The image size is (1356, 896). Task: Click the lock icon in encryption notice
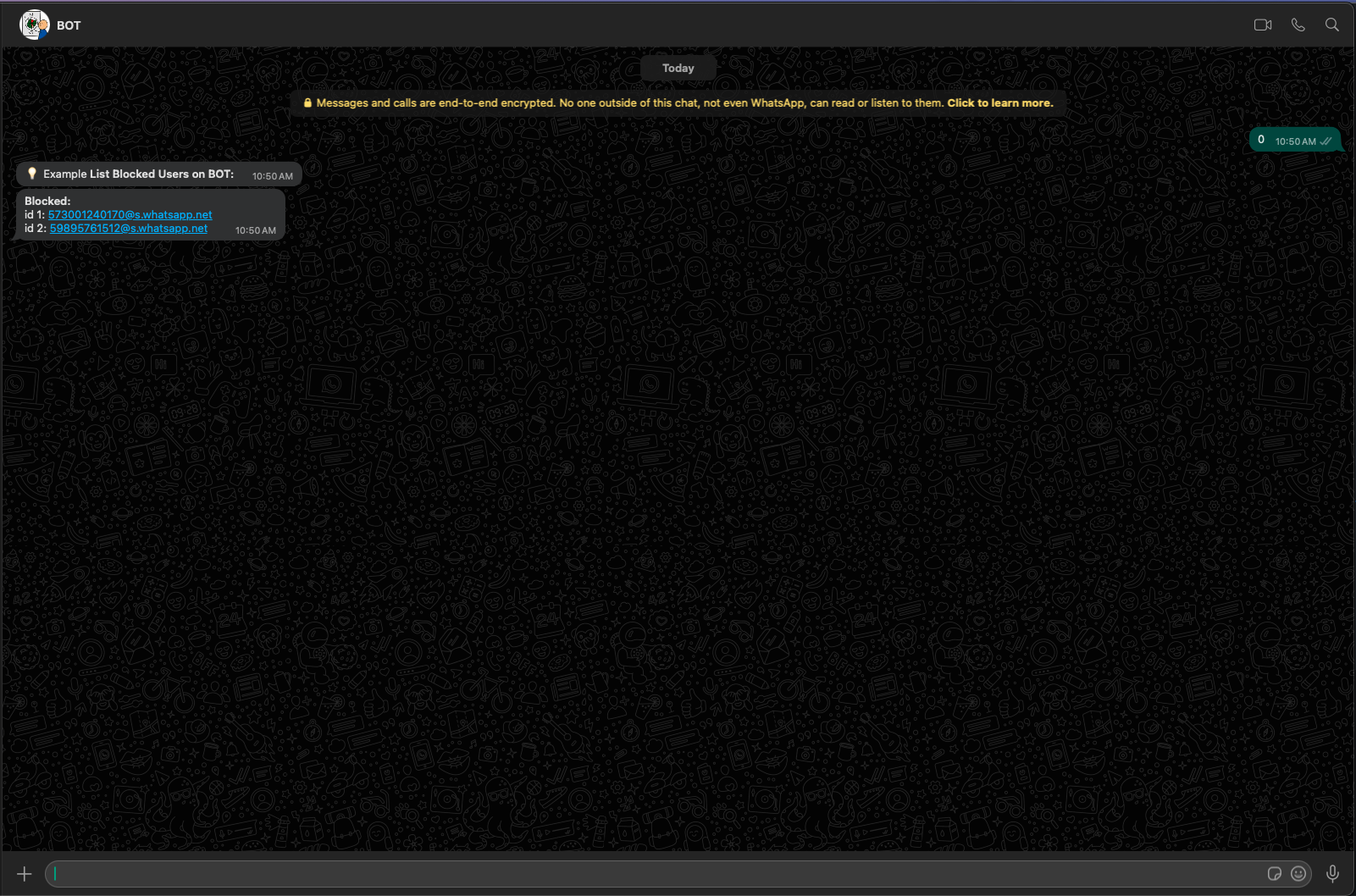[307, 103]
